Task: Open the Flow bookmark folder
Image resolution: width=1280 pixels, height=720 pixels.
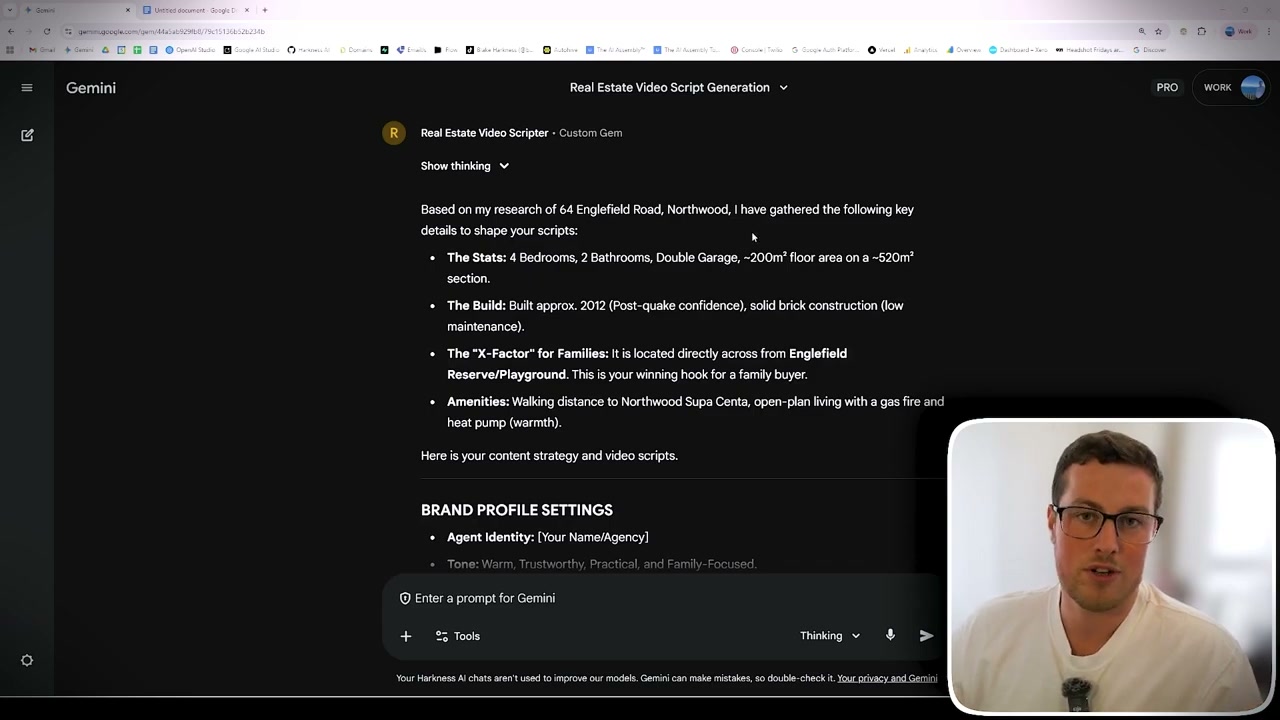Action: [x=446, y=50]
